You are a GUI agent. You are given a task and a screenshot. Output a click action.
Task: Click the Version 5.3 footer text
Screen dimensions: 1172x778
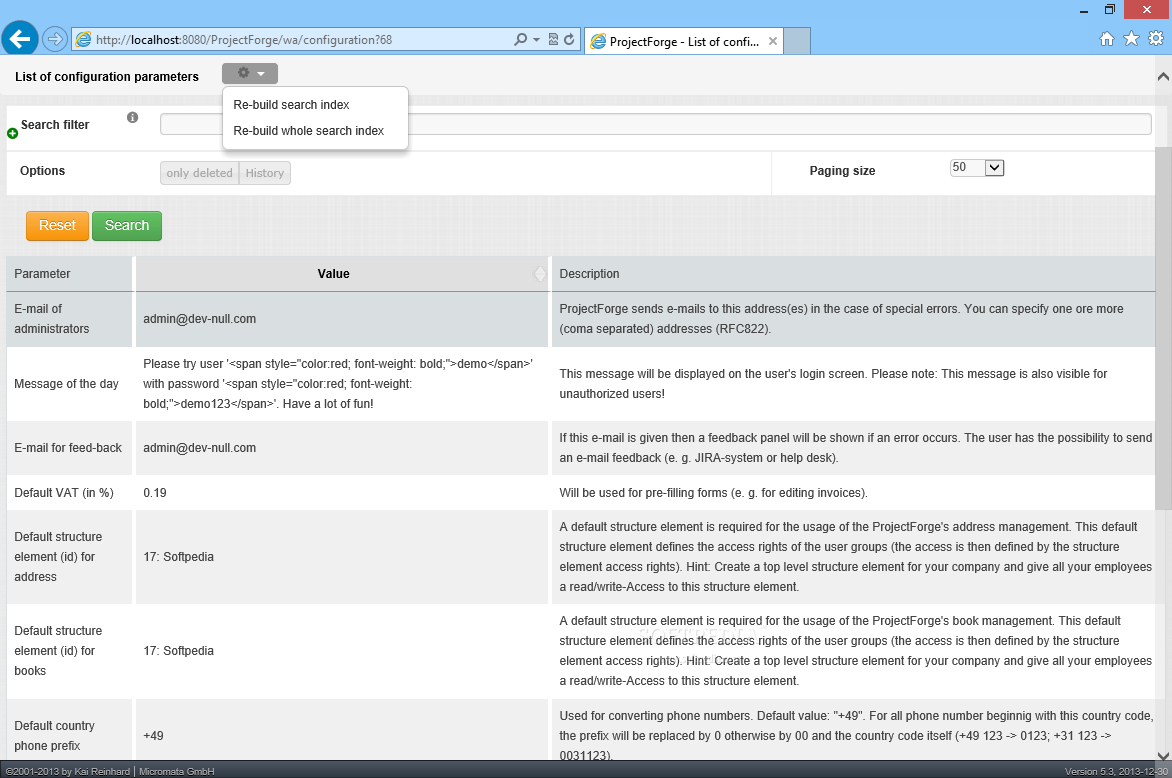point(1116,771)
